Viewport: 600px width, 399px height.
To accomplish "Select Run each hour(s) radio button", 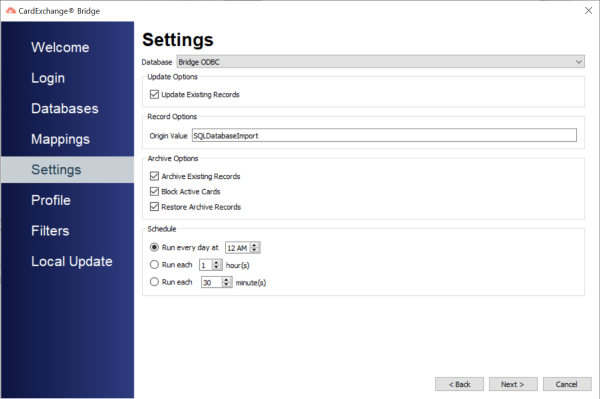I will tap(154, 264).
